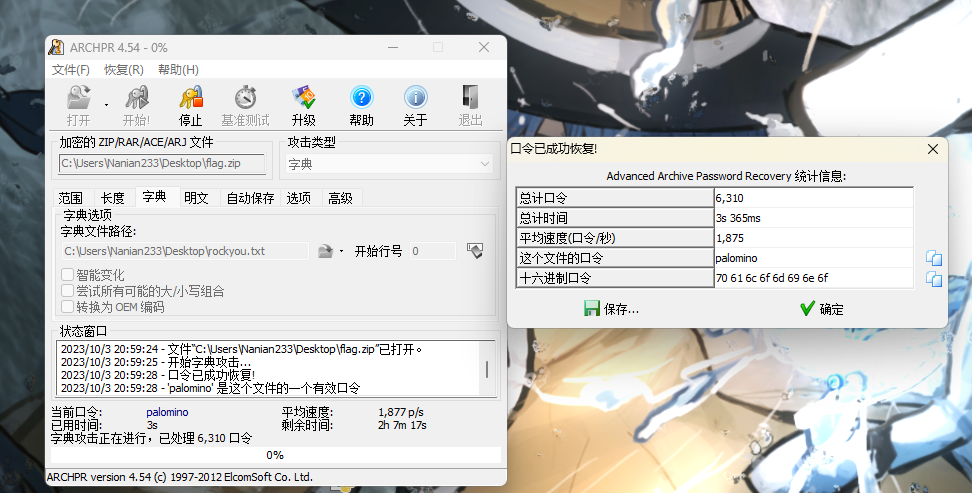The height and width of the screenshot is (493, 972).
Task: Click the 保存... button in results dialog
Action: (611, 309)
